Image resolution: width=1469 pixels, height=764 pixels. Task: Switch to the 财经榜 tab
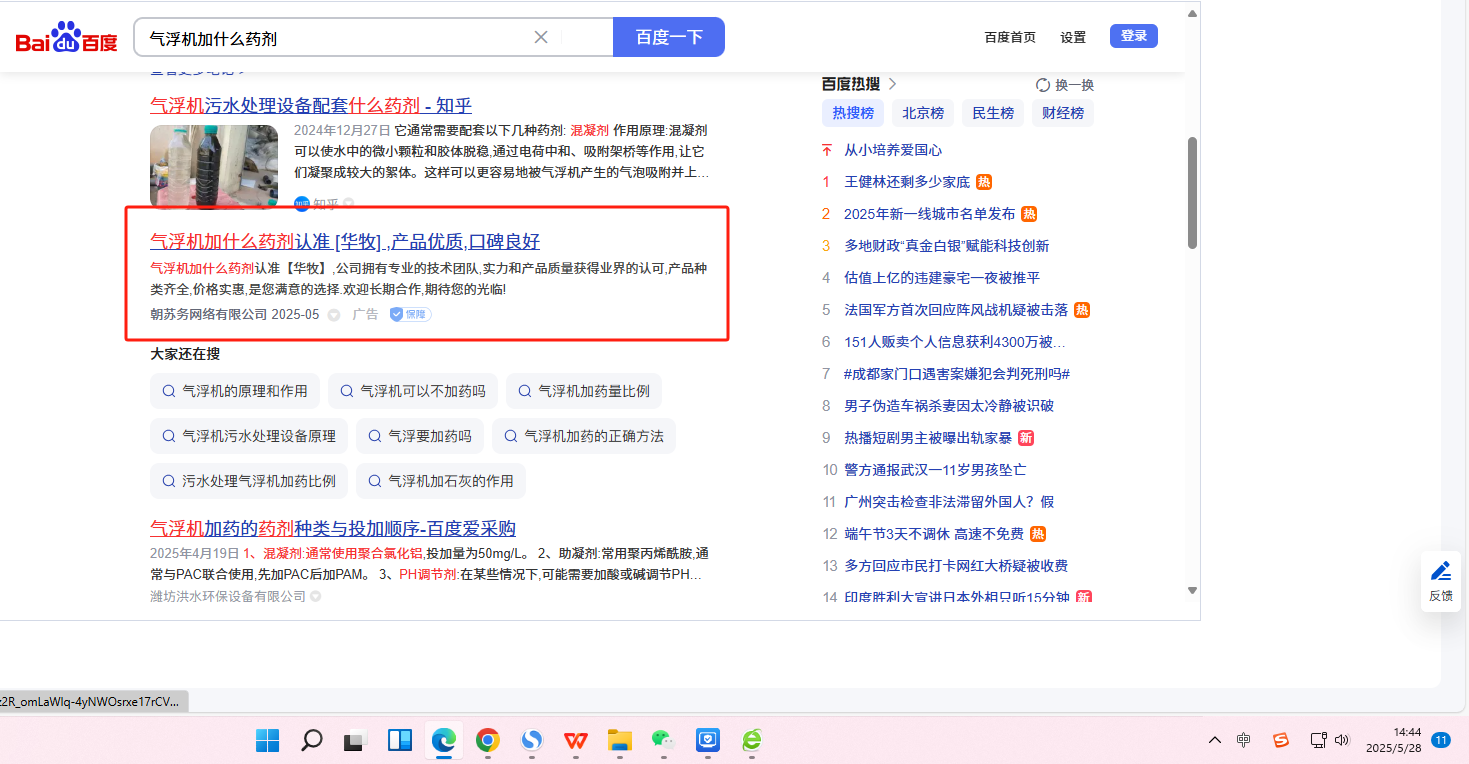point(1063,113)
